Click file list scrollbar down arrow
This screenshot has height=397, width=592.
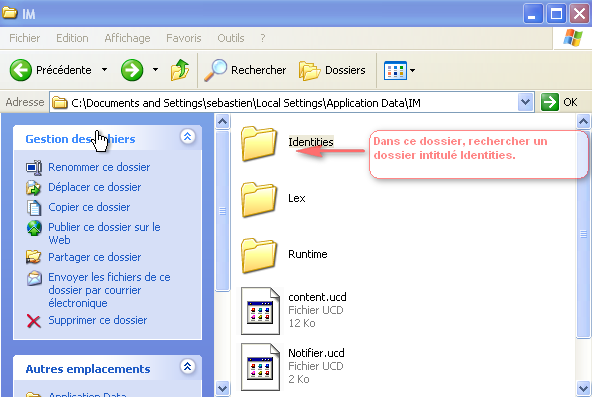(583, 388)
